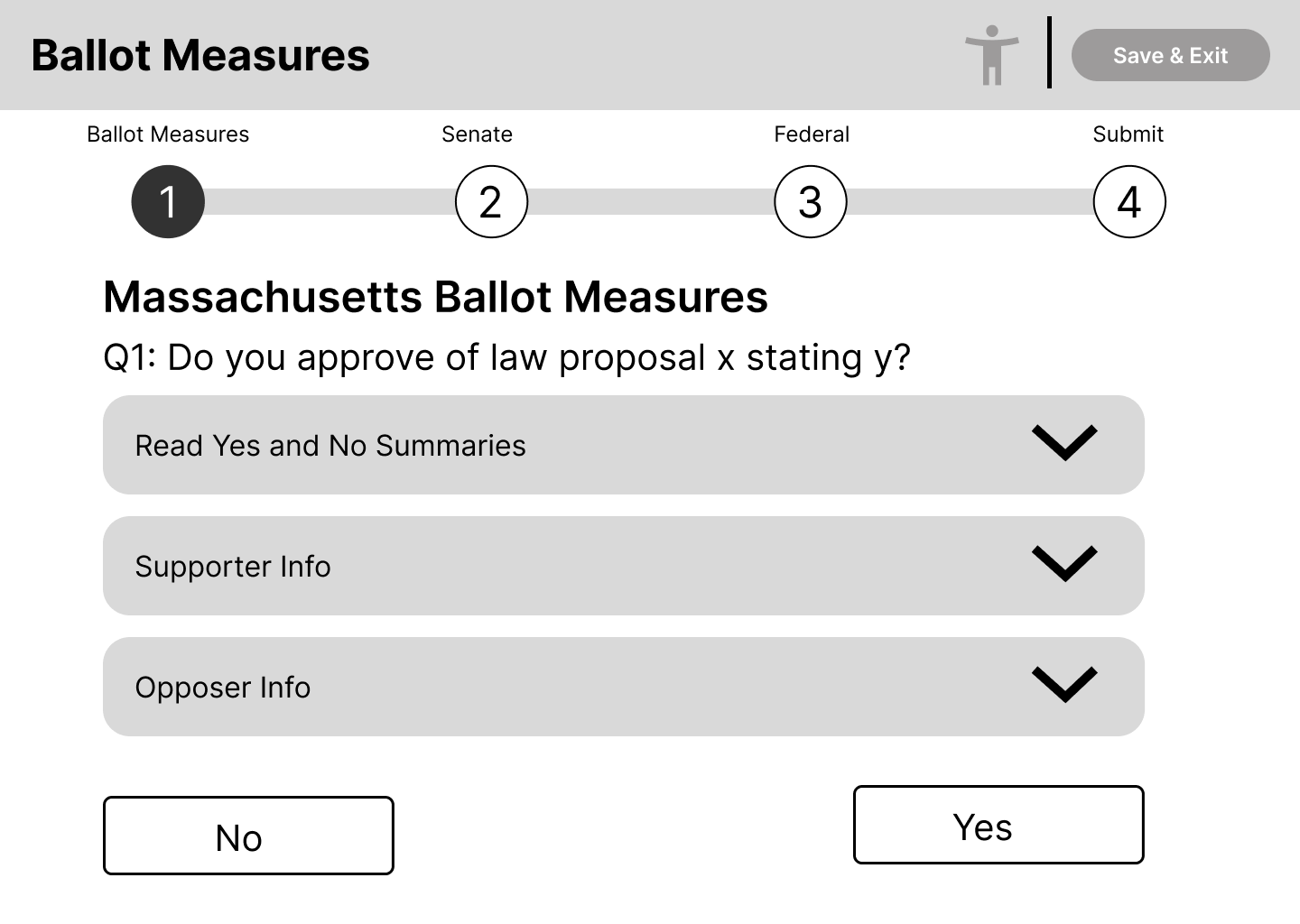Vote Yes on question 1

(998, 825)
